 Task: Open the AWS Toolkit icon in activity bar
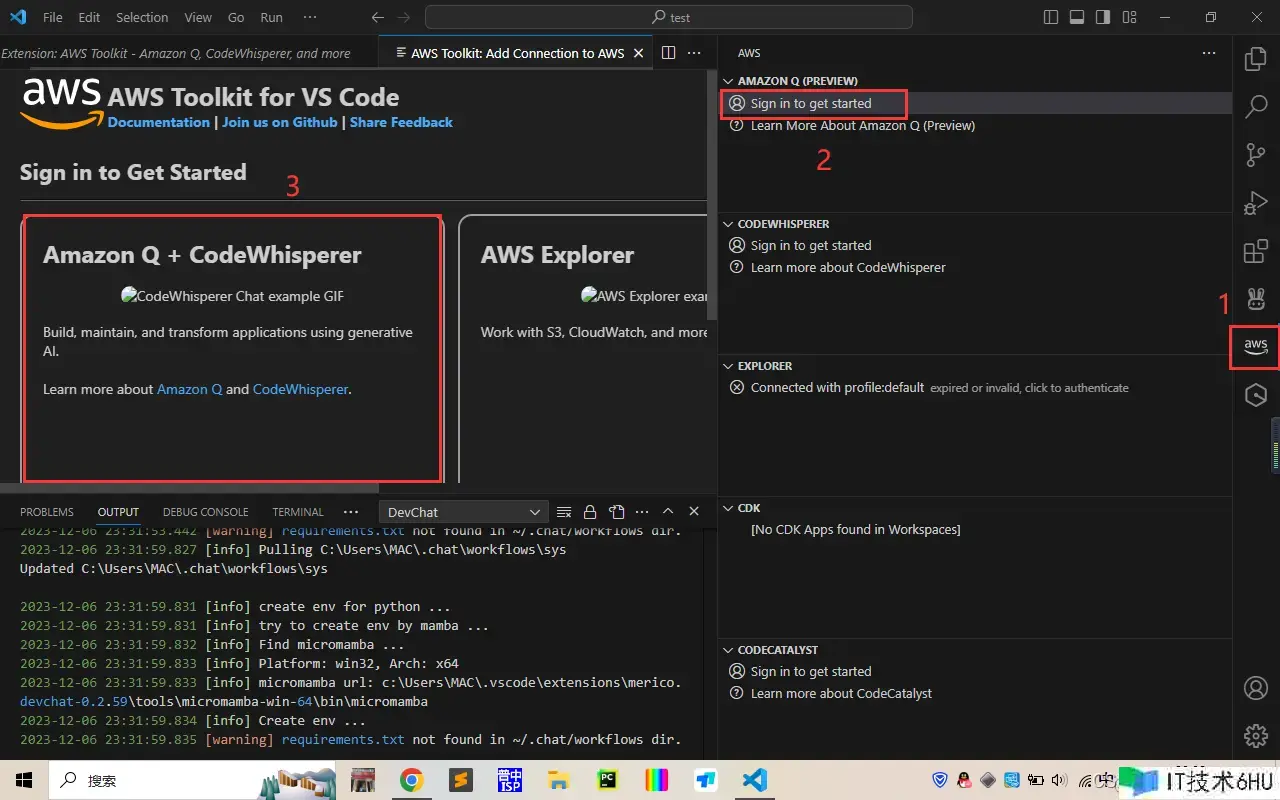pyautogui.click(x=1256, y=345)
